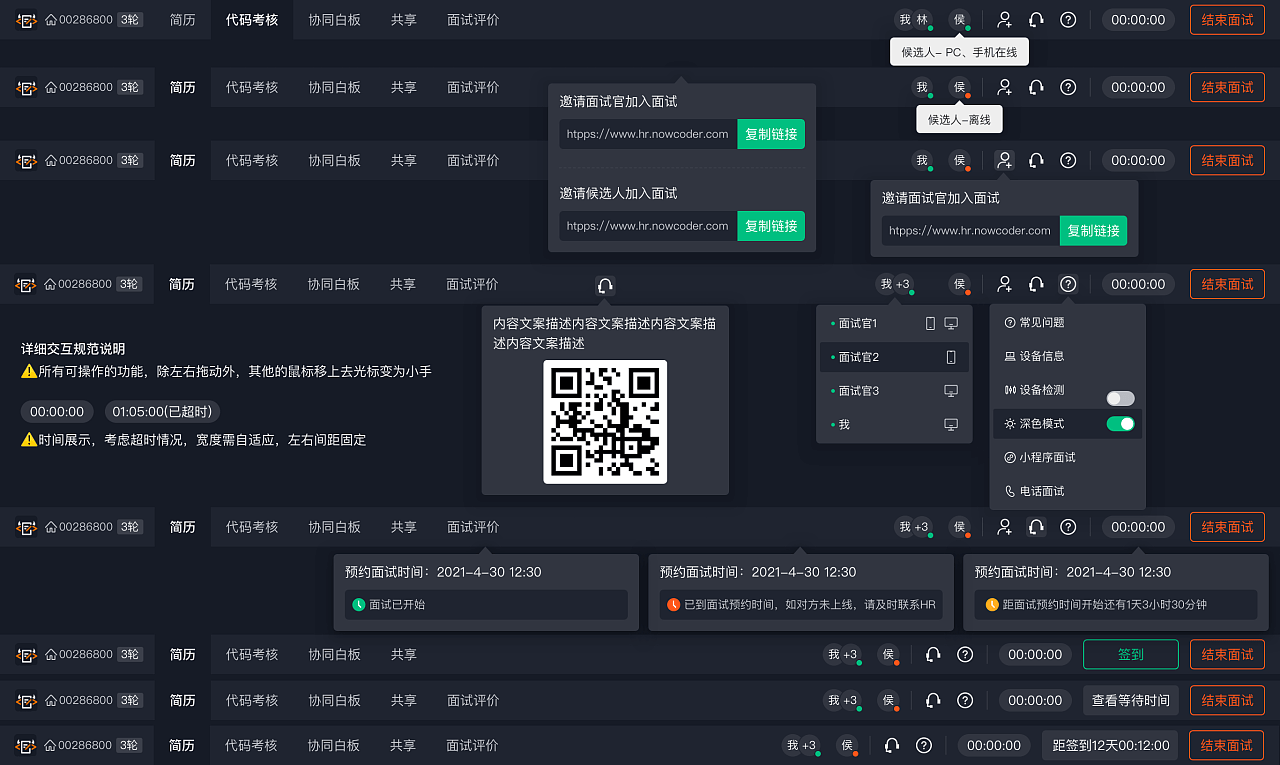Open 我+3 avatar group above interviewer list
The image size is (1280, 765).
(x=895, y=285)
